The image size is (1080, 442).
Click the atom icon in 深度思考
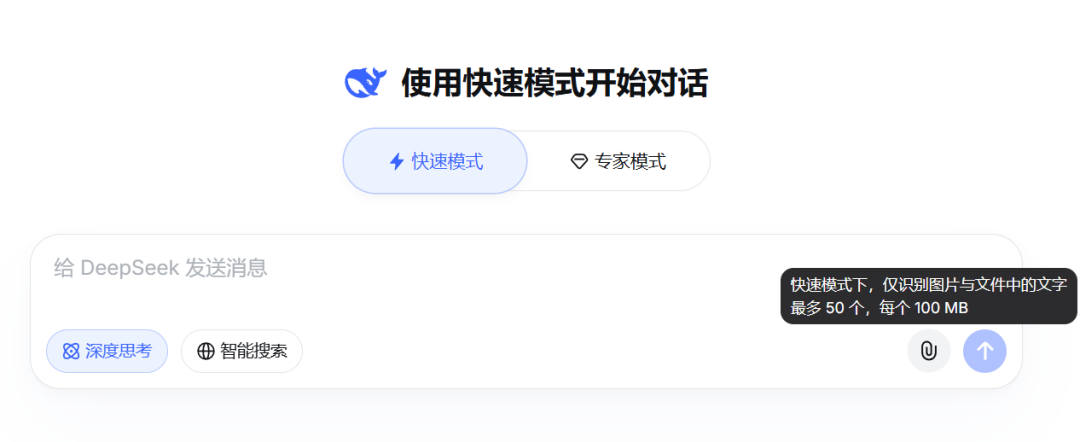coord(71,351)
